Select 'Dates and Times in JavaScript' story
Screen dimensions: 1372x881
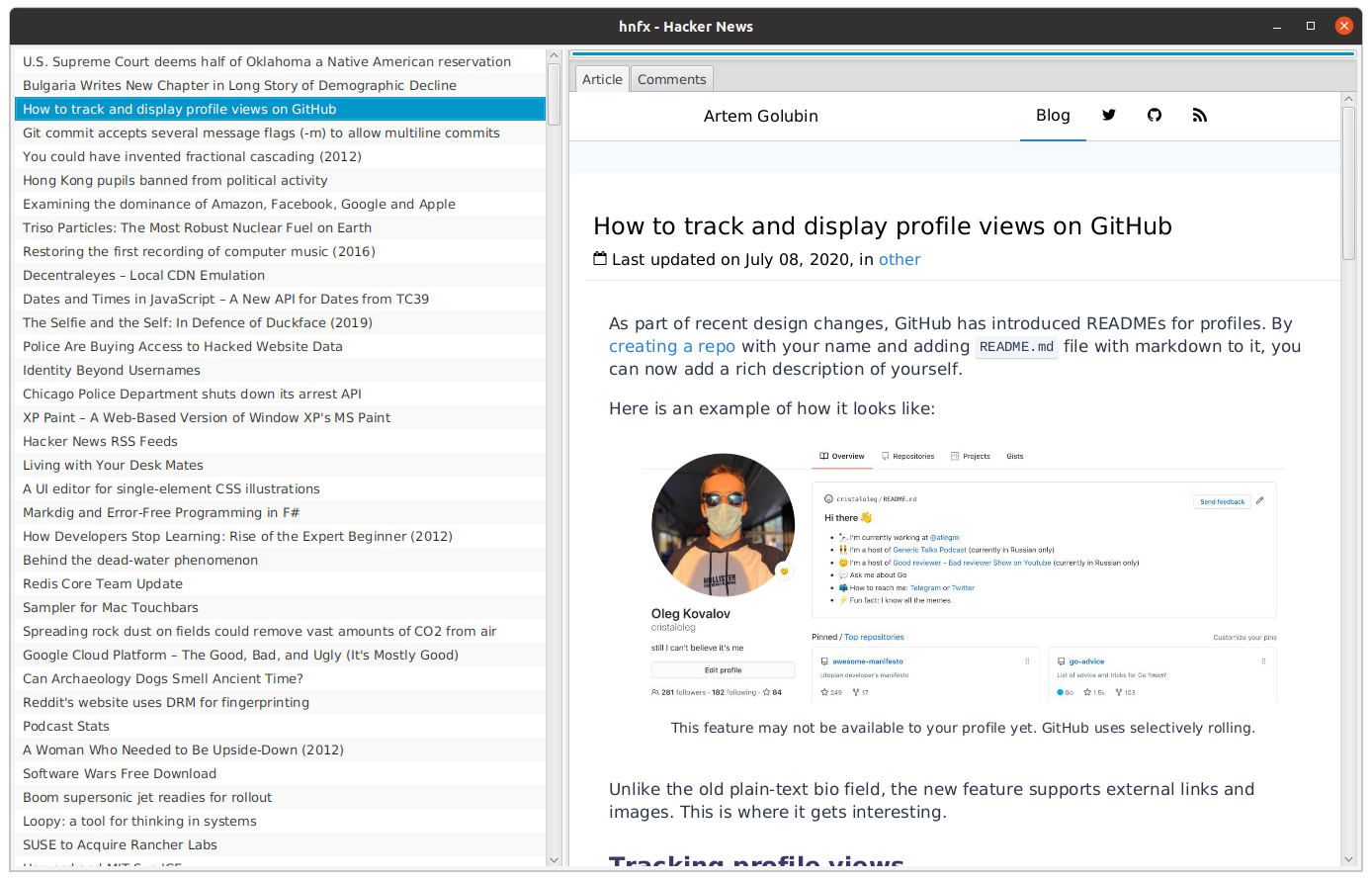click(280, 299)
